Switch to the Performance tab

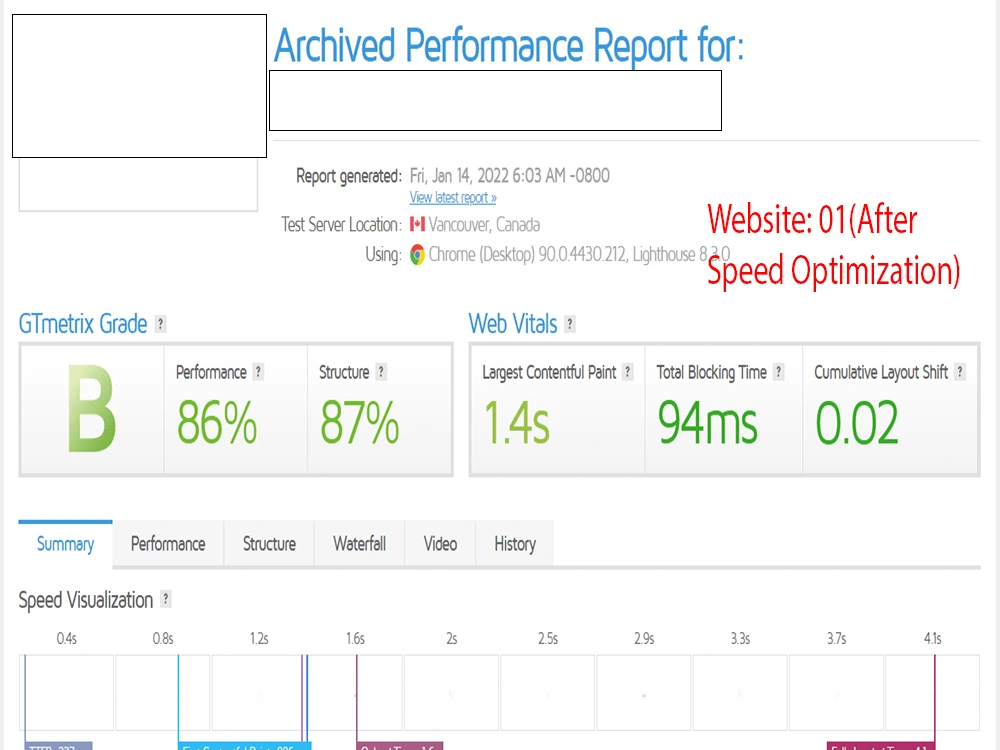tap(168, 544)
